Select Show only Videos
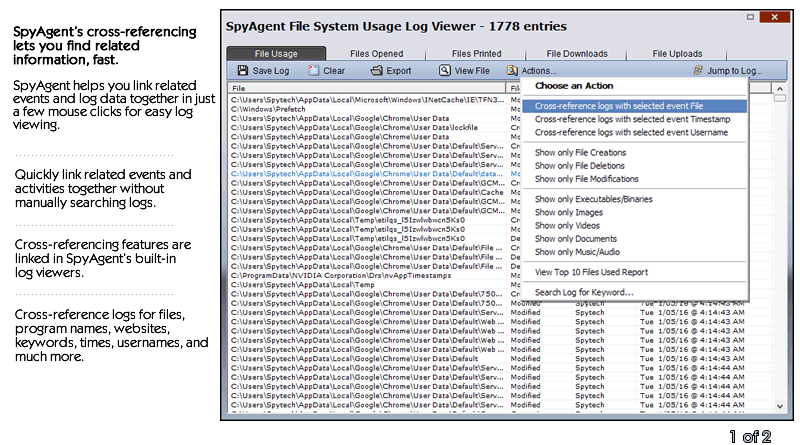 (567, 226)
